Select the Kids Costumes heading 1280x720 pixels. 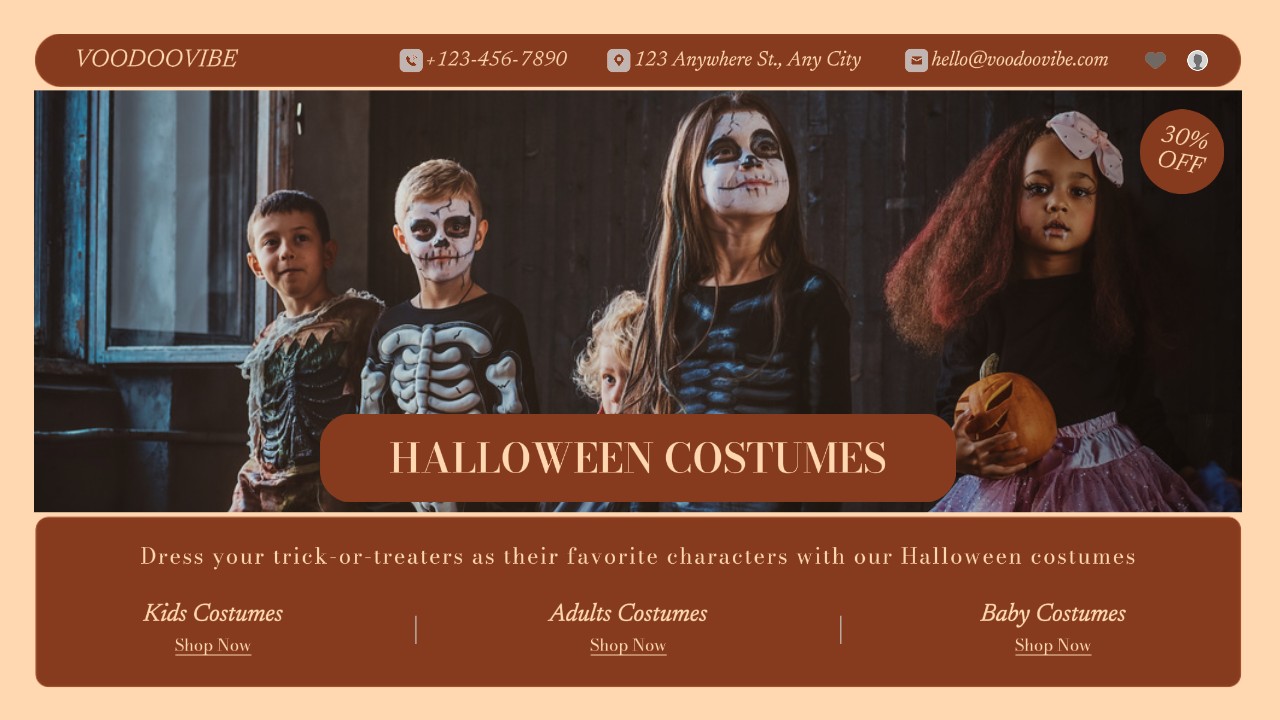(x=213, y=613)
